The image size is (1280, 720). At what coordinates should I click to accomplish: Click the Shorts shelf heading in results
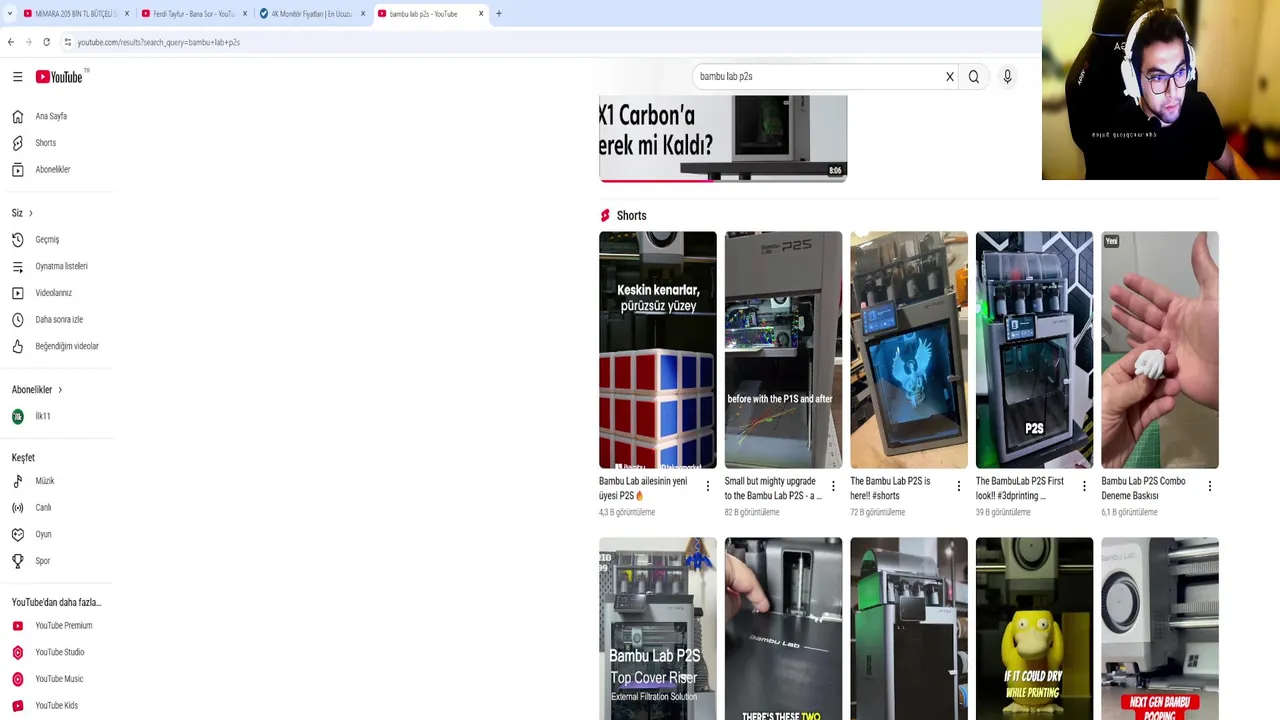(631, 216)
